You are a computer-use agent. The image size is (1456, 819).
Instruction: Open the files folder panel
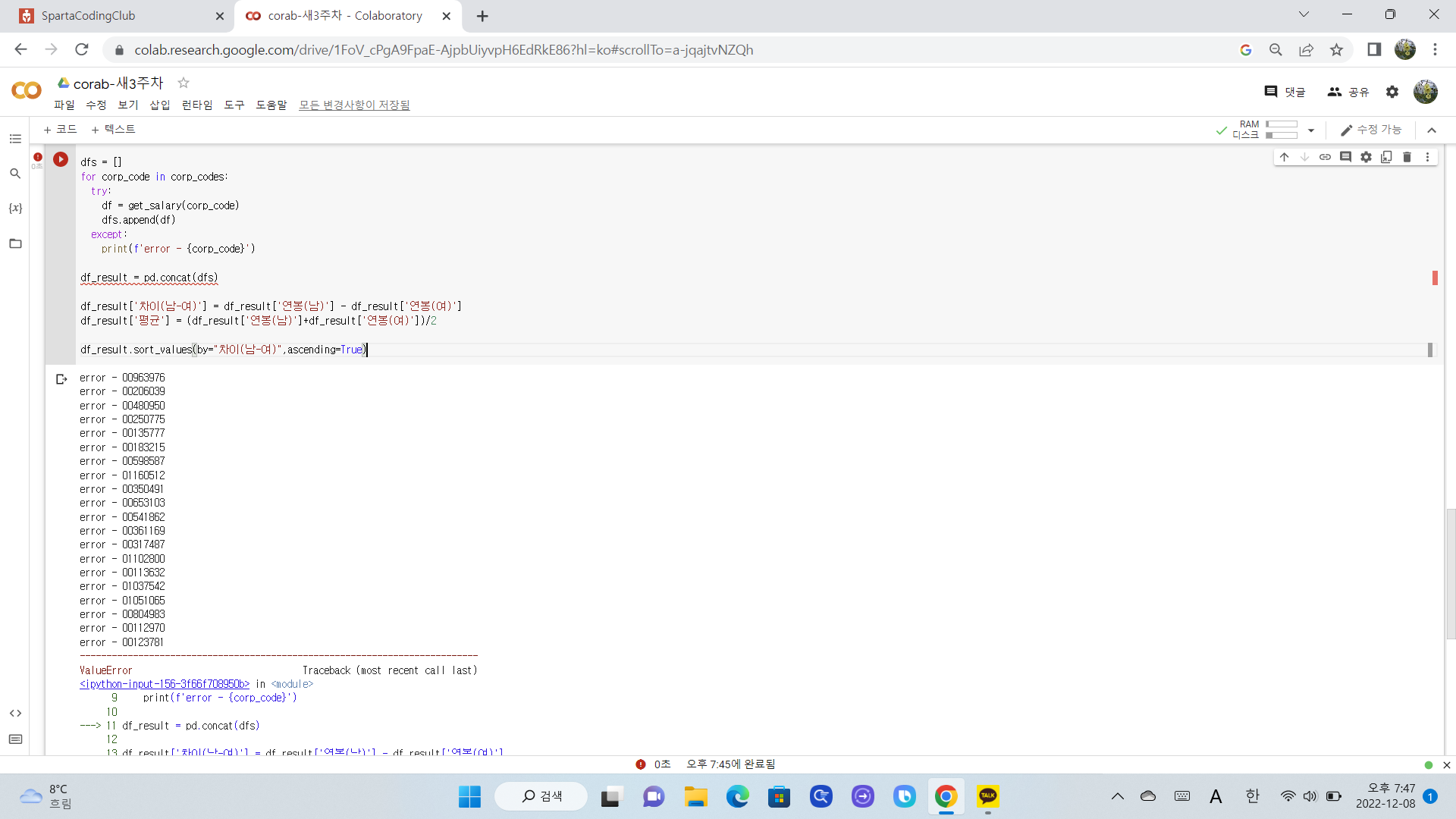pyautogui.click(x=15, y=243)
